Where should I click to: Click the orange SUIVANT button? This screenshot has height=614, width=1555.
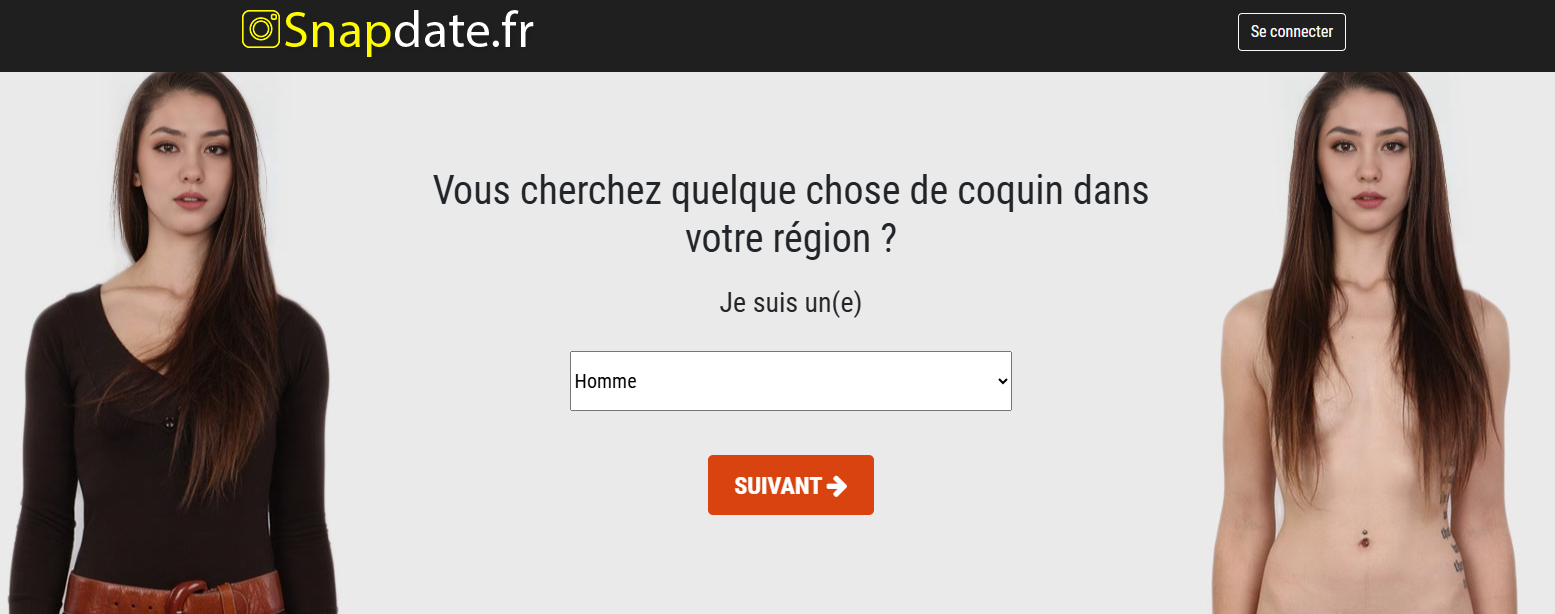pyautogui.click(x=790, y=485)
